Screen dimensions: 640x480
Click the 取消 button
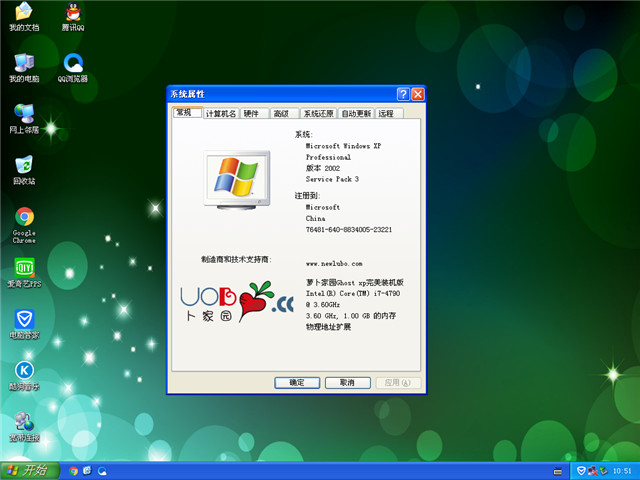coord(348,383)
